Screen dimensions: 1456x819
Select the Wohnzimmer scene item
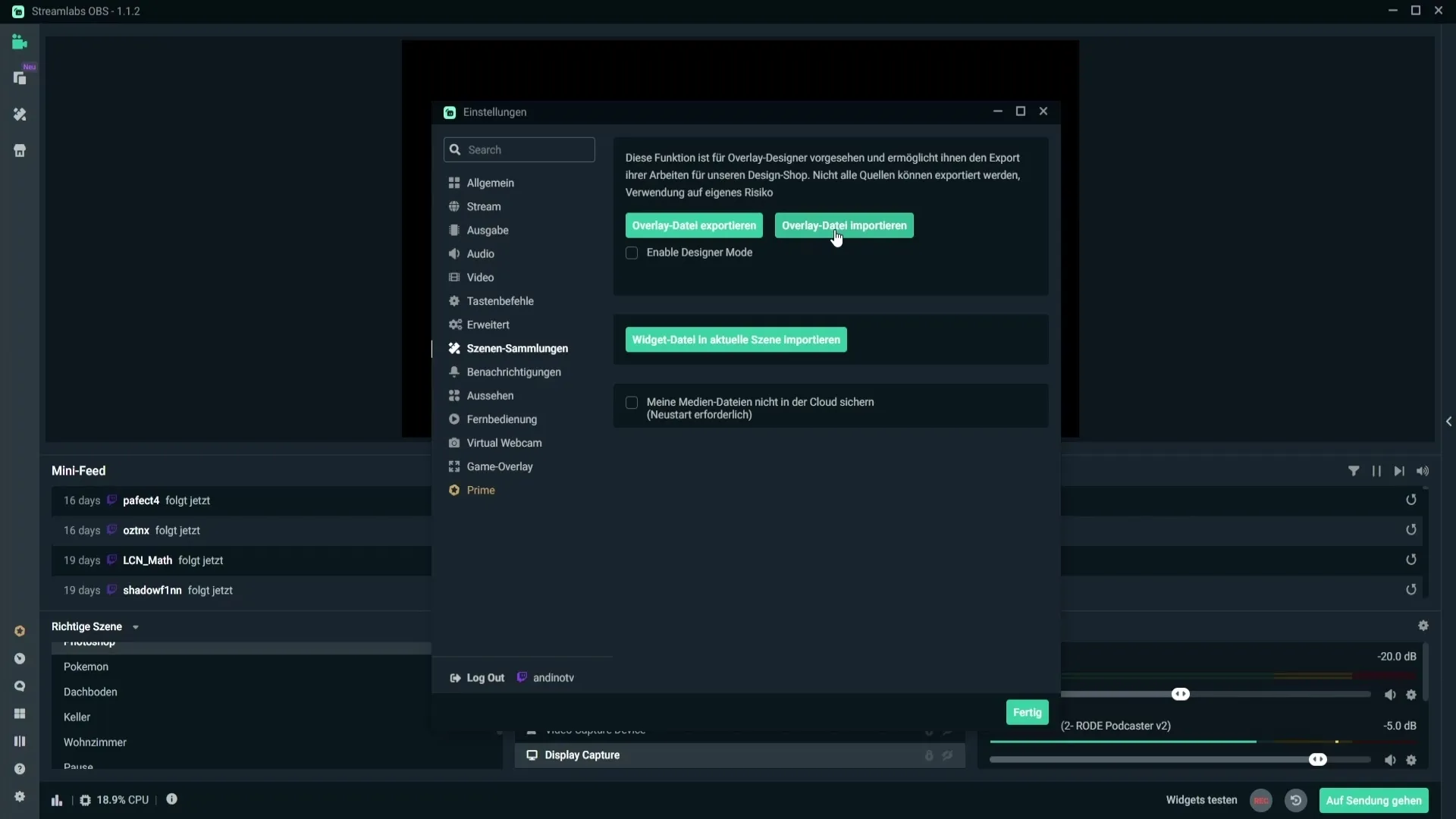[95, 741]
